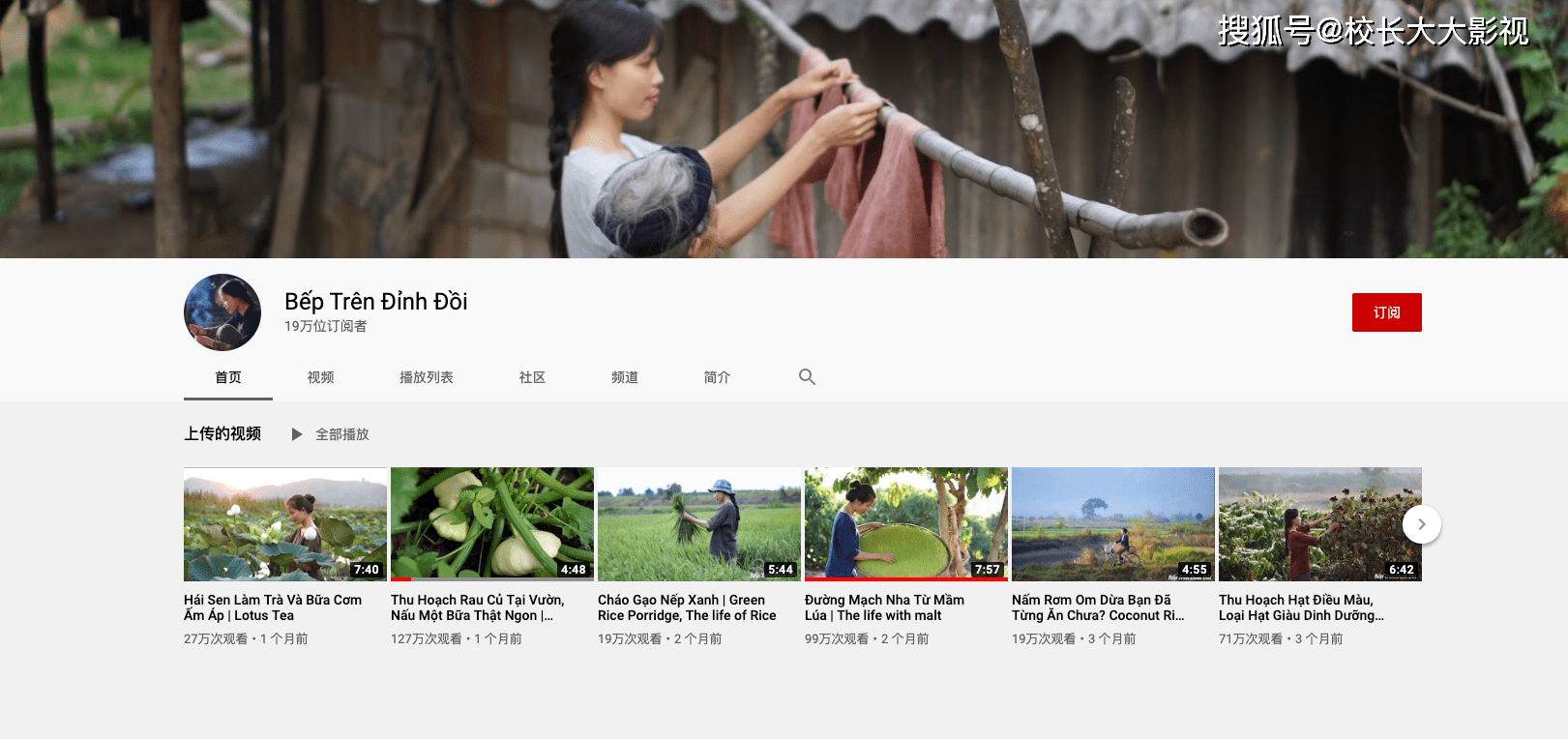1568x739 pixels.
Task: Open The life with malt video thumbnail
Action: coord(906,524)
